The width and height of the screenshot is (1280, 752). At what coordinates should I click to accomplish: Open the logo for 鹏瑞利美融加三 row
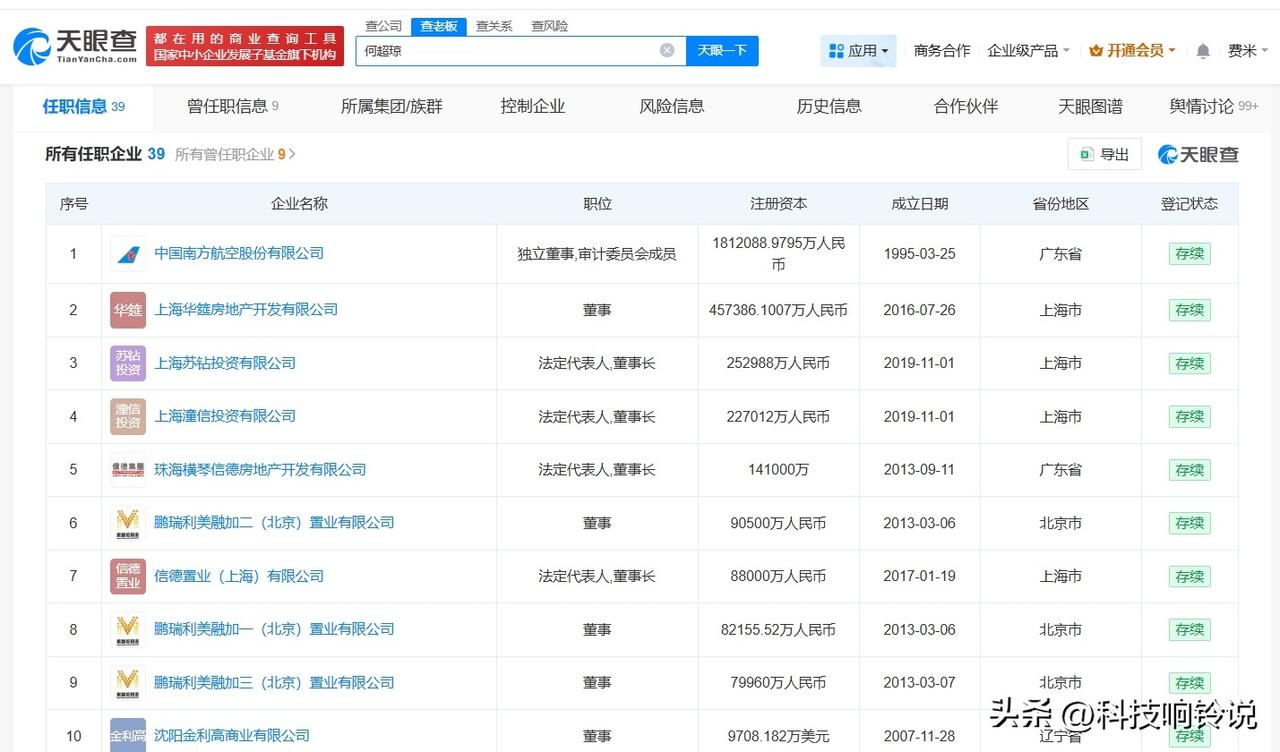click(x=128, y=683)
